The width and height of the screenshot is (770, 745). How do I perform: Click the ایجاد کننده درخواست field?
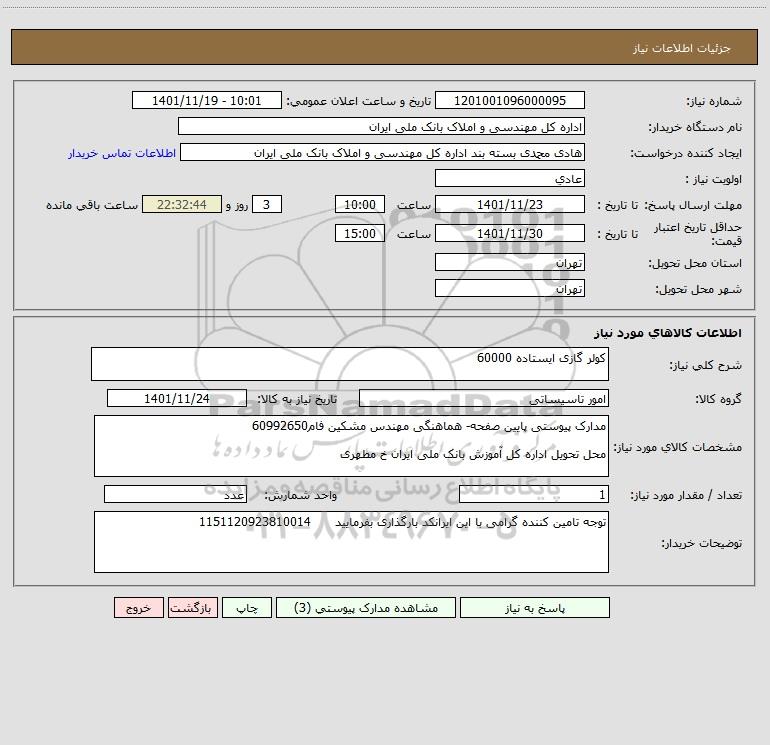click(383, 152)
